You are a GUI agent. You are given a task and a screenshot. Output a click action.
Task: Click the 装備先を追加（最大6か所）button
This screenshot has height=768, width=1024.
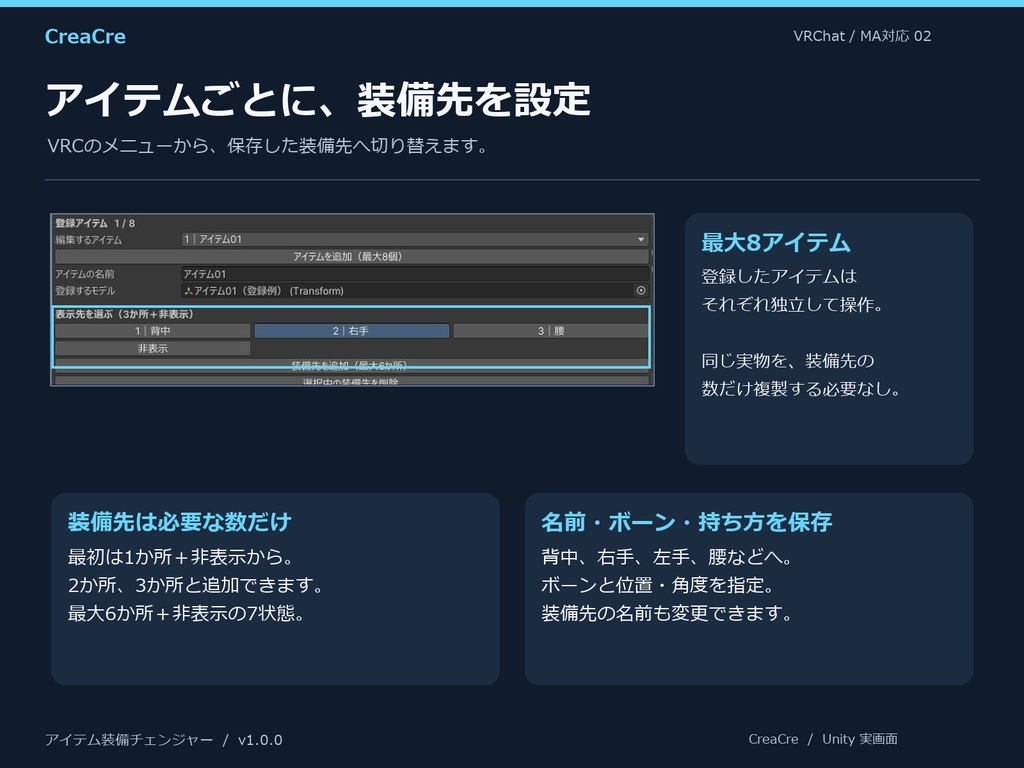352,365
